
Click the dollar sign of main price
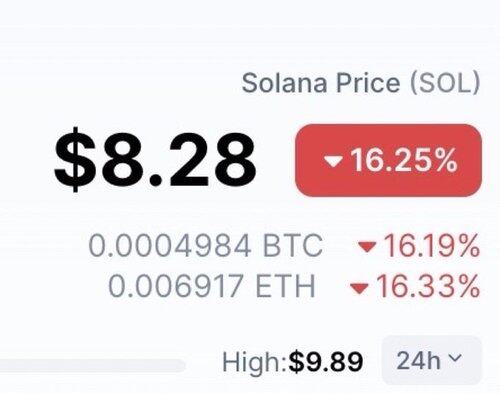[x=75, y=160]
